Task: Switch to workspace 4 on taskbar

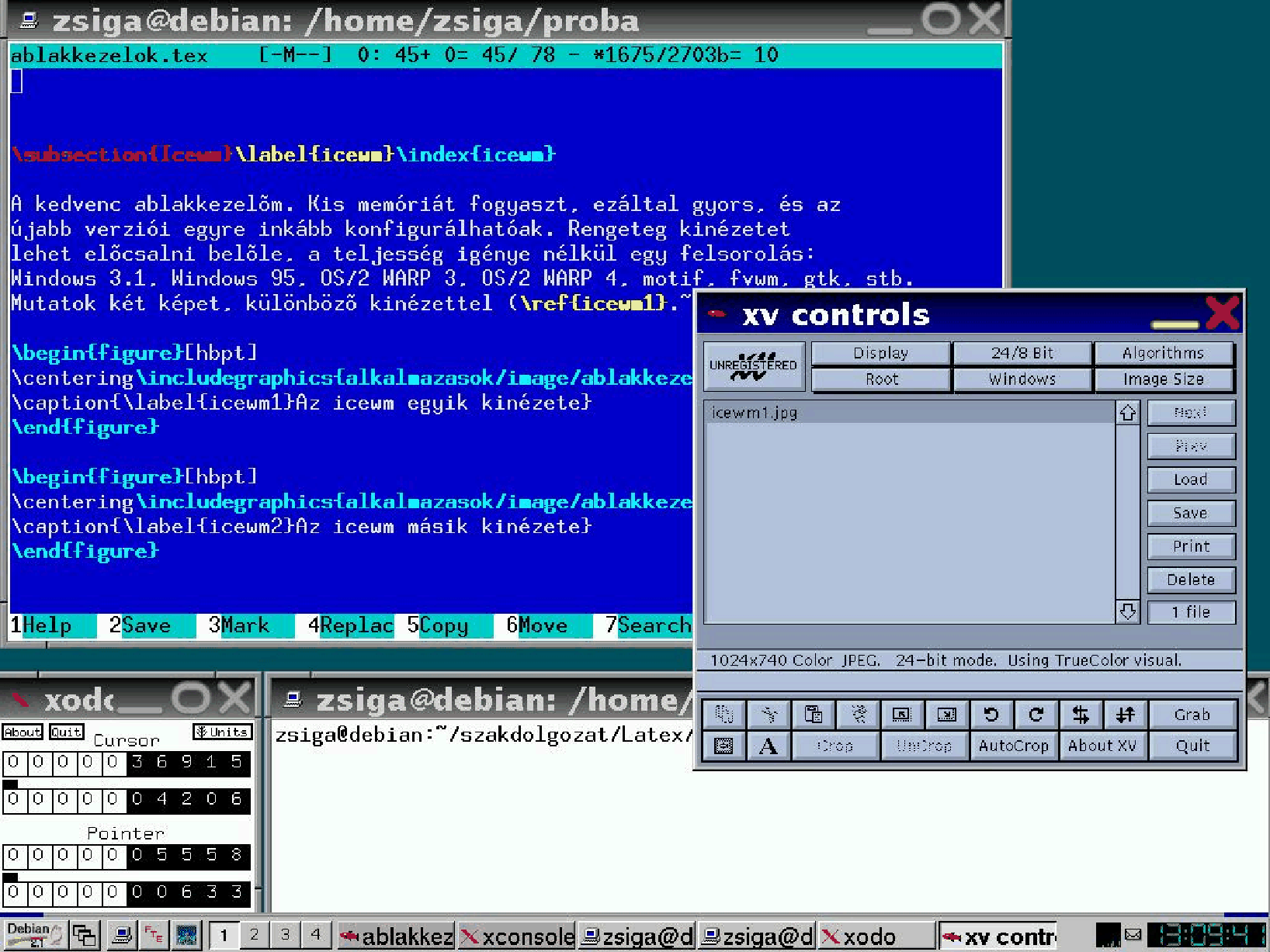Action: tap(316, 935)
